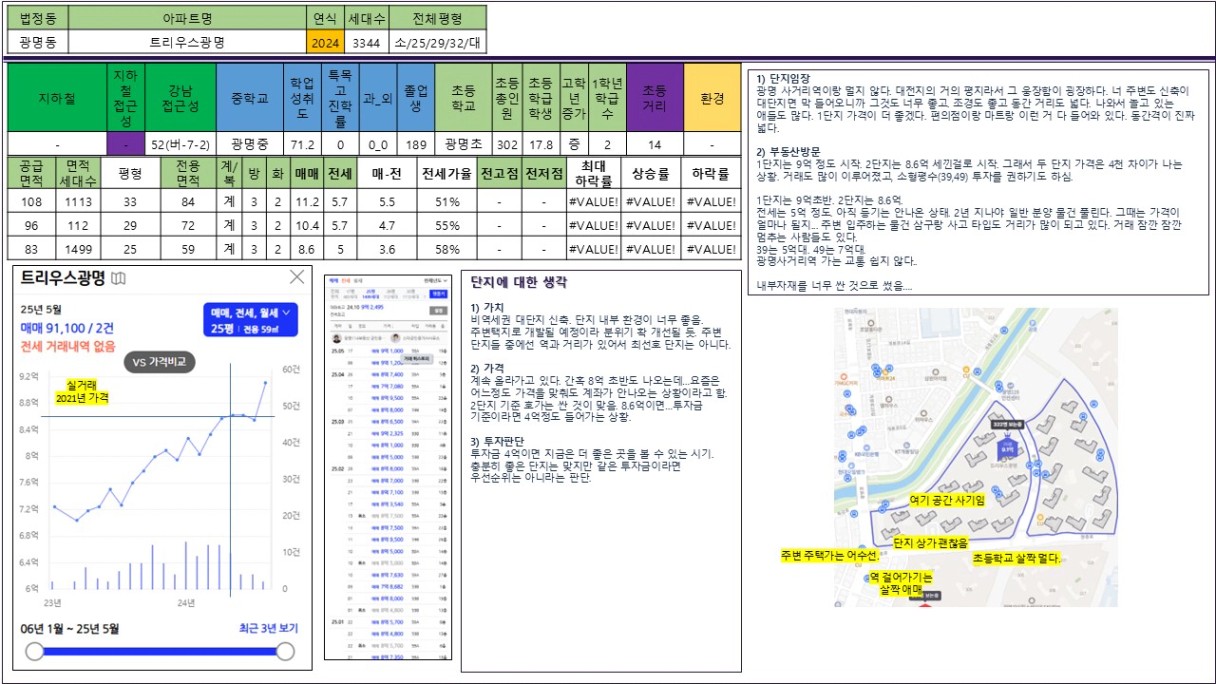Select the purple 초등 거리 header cell

click(654, 99)
